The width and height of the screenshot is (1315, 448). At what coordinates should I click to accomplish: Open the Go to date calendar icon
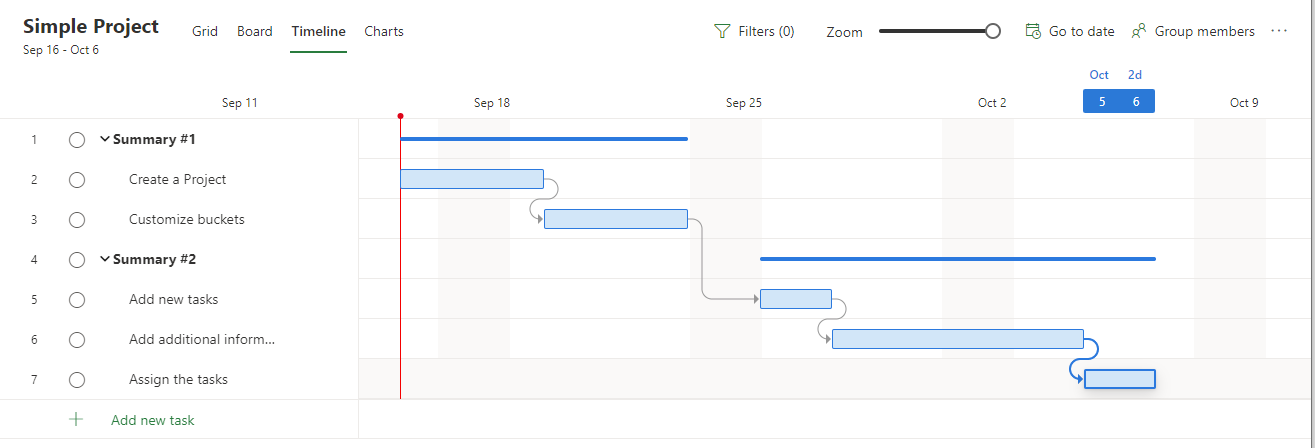[x=1034, y=31]
